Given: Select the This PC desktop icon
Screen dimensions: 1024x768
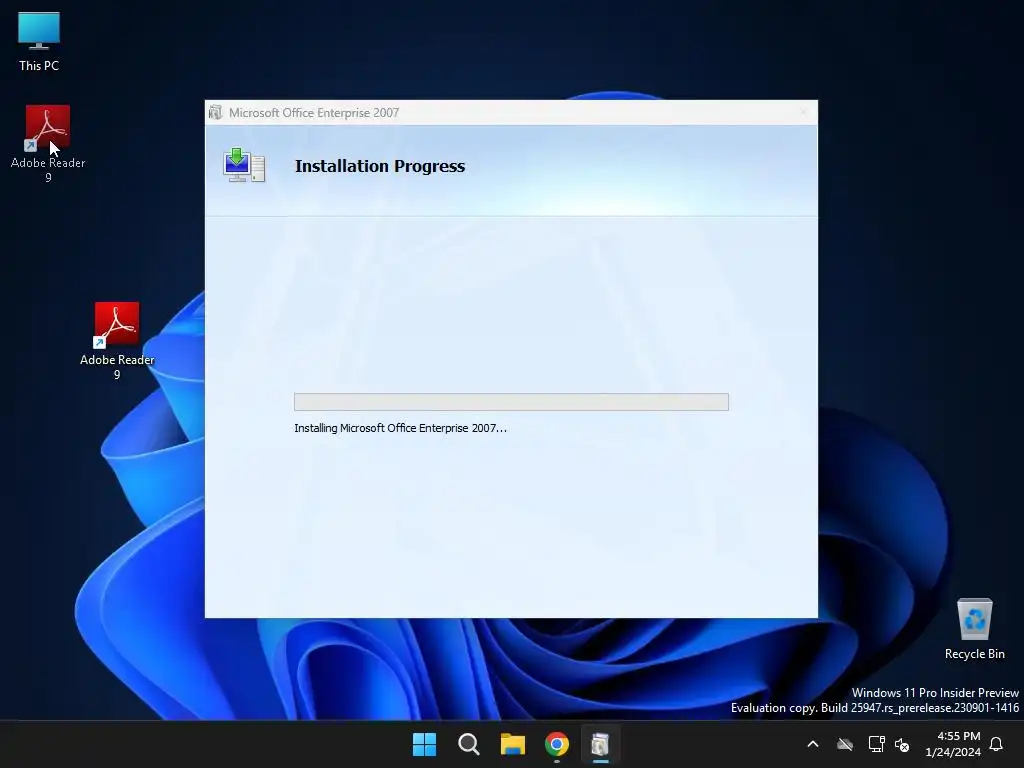Looking at the screenshot, I should pos(39,41).
